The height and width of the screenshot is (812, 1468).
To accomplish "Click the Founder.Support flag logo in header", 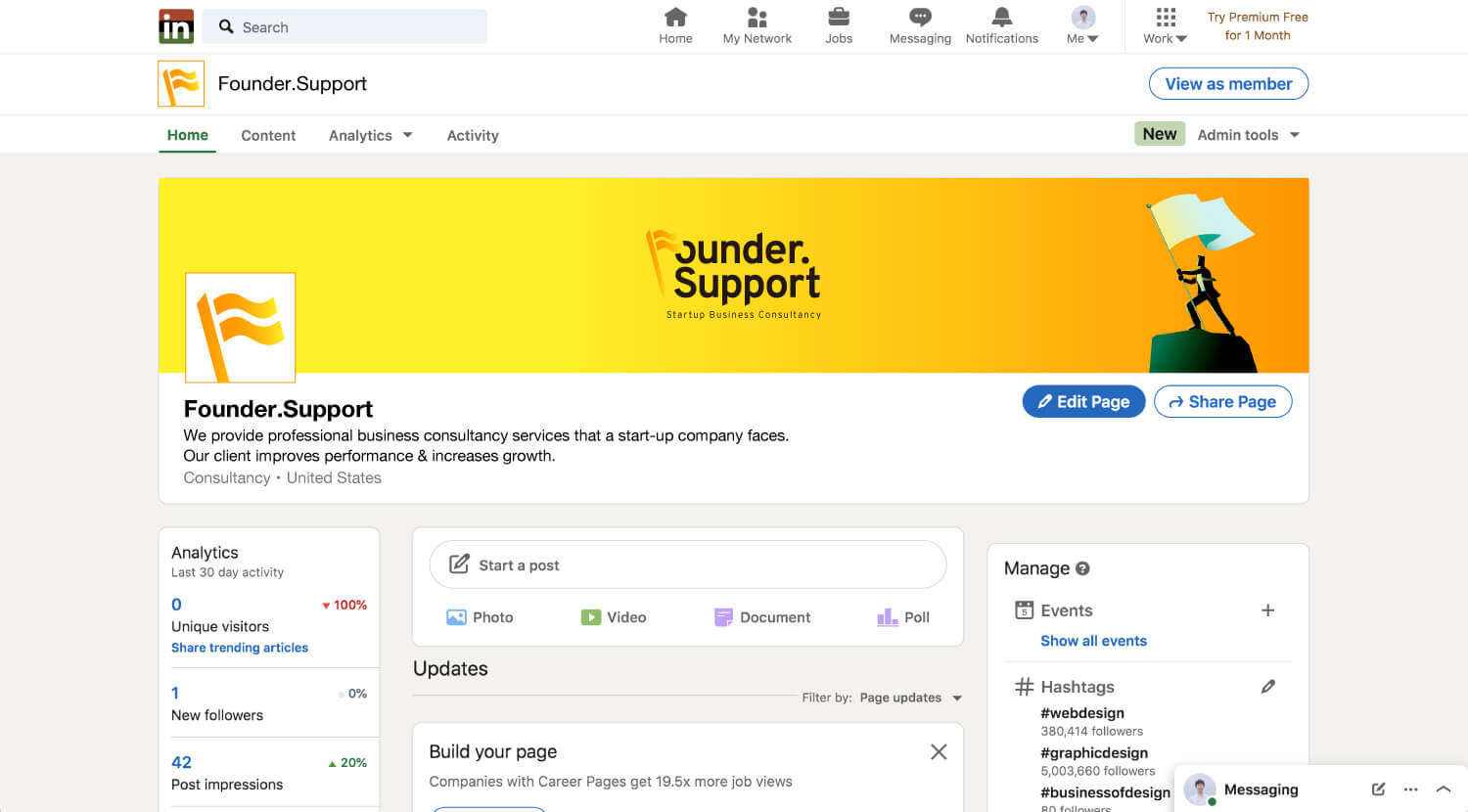I will pos(181,84).
